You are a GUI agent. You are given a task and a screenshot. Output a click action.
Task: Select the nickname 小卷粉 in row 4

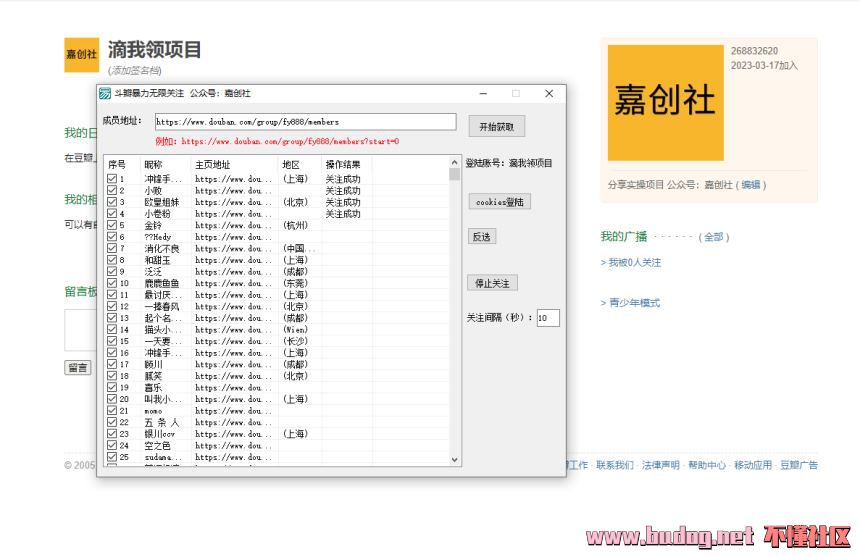(x=157, y=213)
